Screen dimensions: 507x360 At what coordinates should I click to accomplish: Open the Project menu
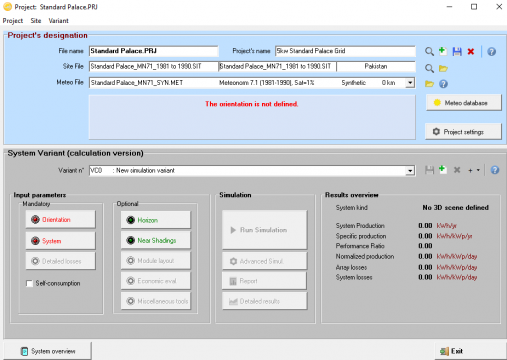coord(13,21)
